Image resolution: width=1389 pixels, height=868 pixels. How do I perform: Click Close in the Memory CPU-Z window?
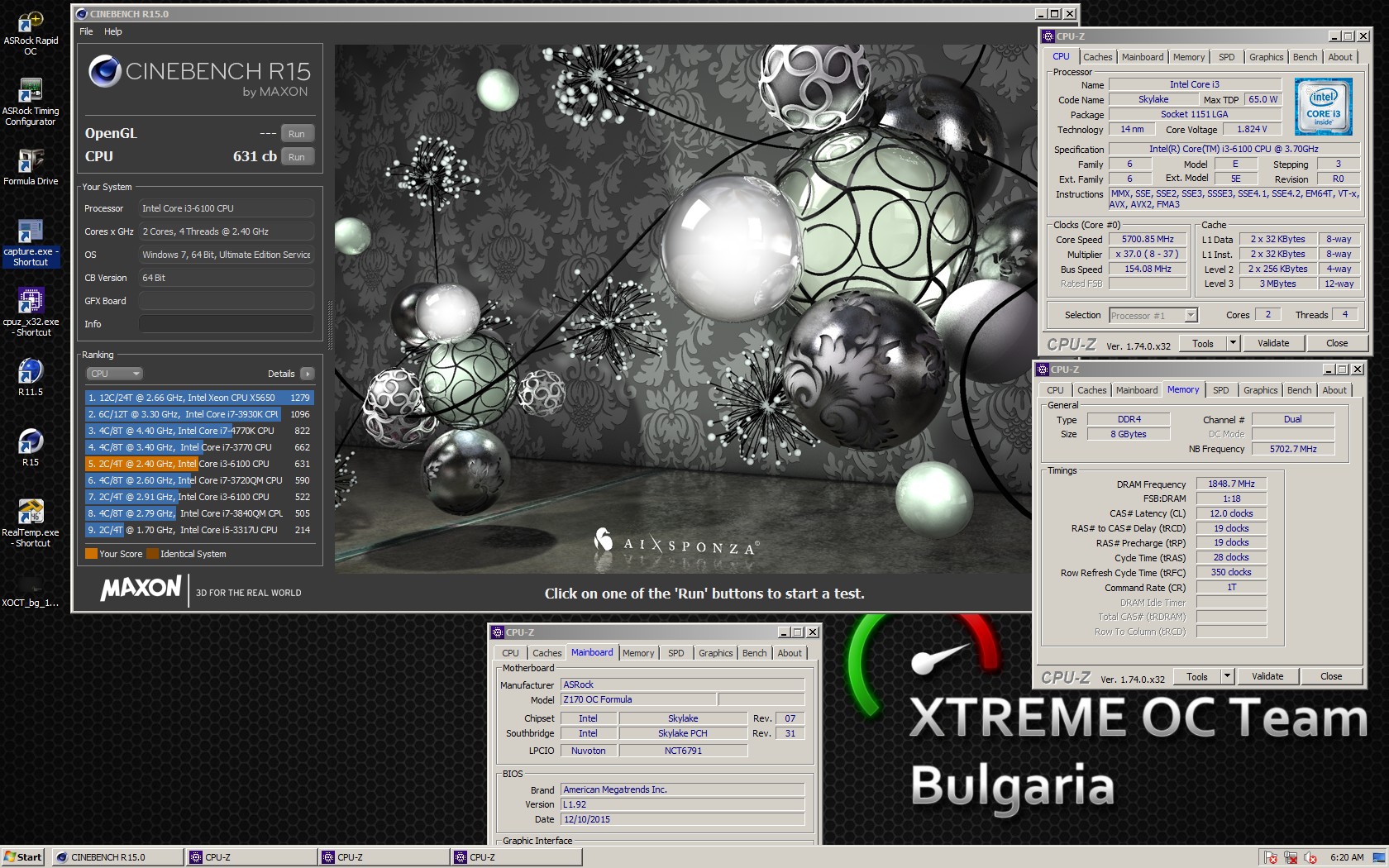(1331, 676)
